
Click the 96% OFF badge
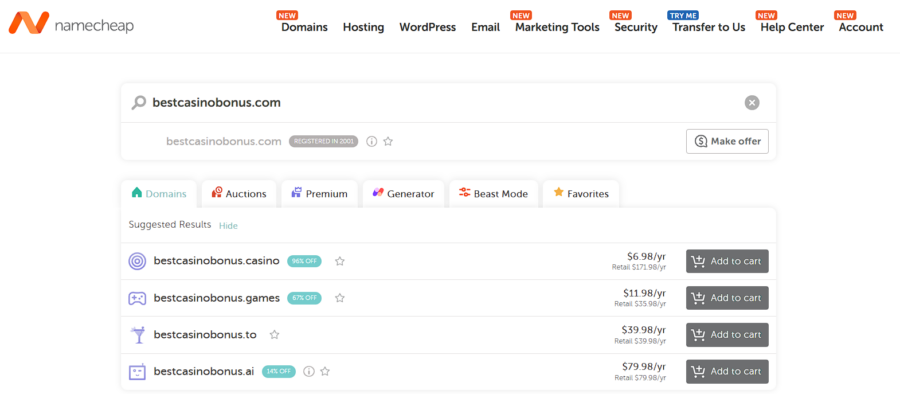[304, 261]
